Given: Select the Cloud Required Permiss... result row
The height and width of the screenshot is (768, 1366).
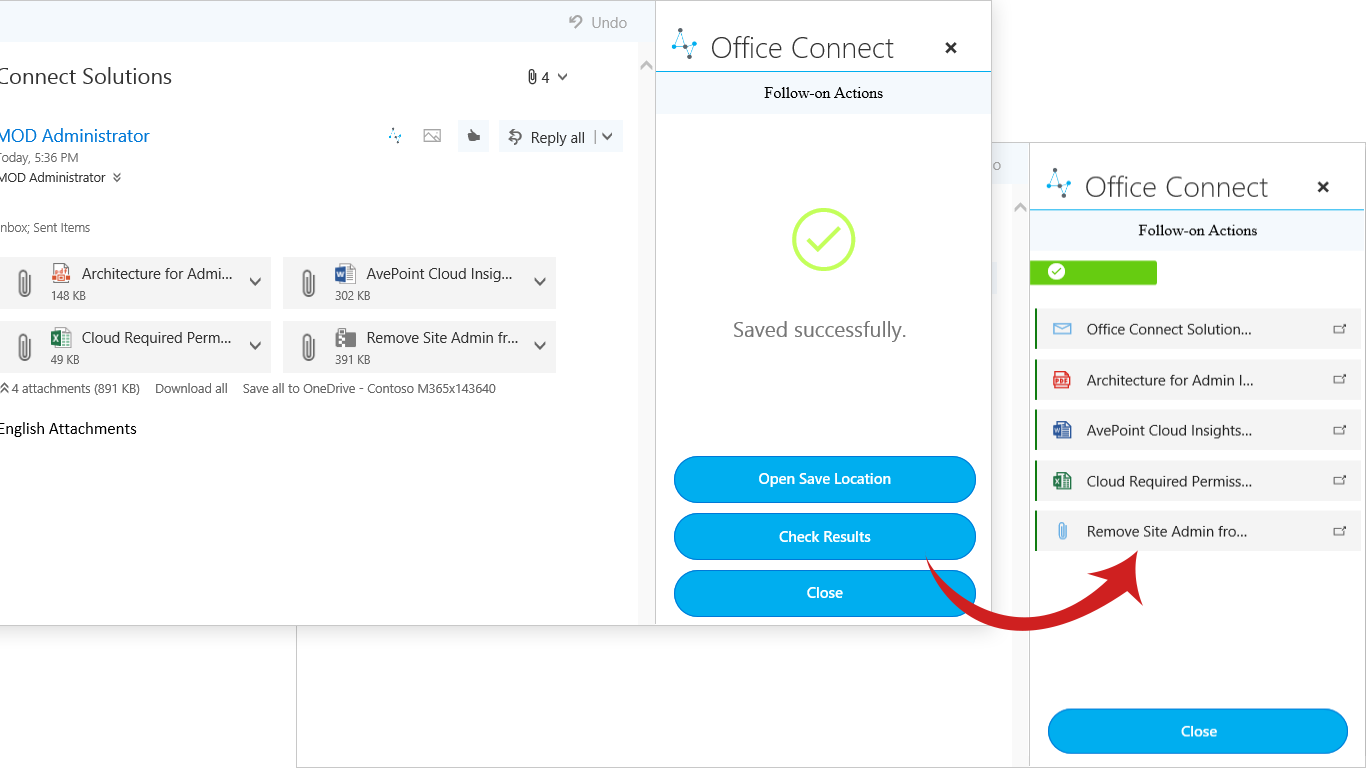Looking at the screenshot, I should tap(1197, 481).
